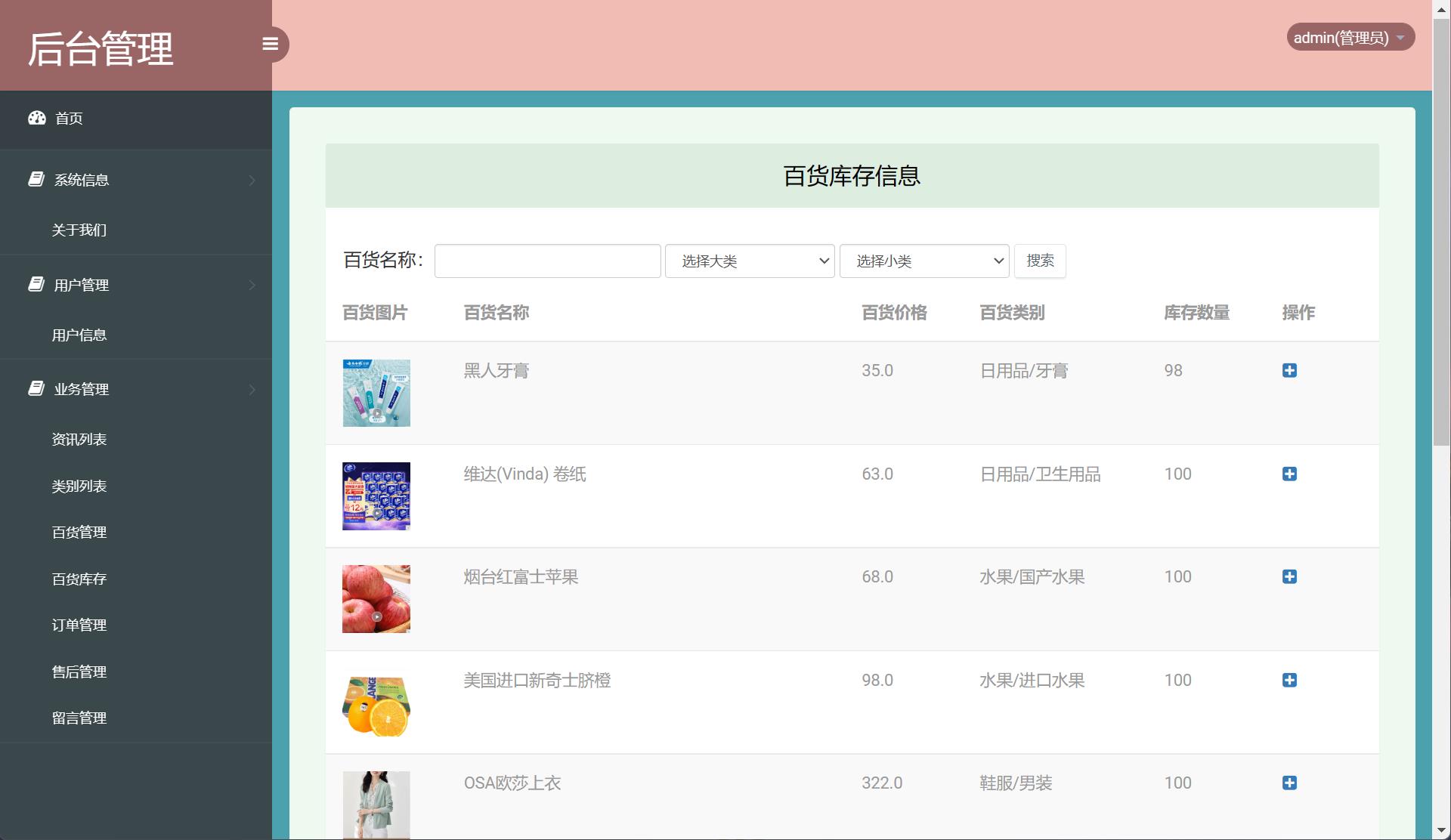The height and width of the screenshot is (840, 1451).
Task: Click the dashboard icon next to 首页
Action: coord(38,118)
